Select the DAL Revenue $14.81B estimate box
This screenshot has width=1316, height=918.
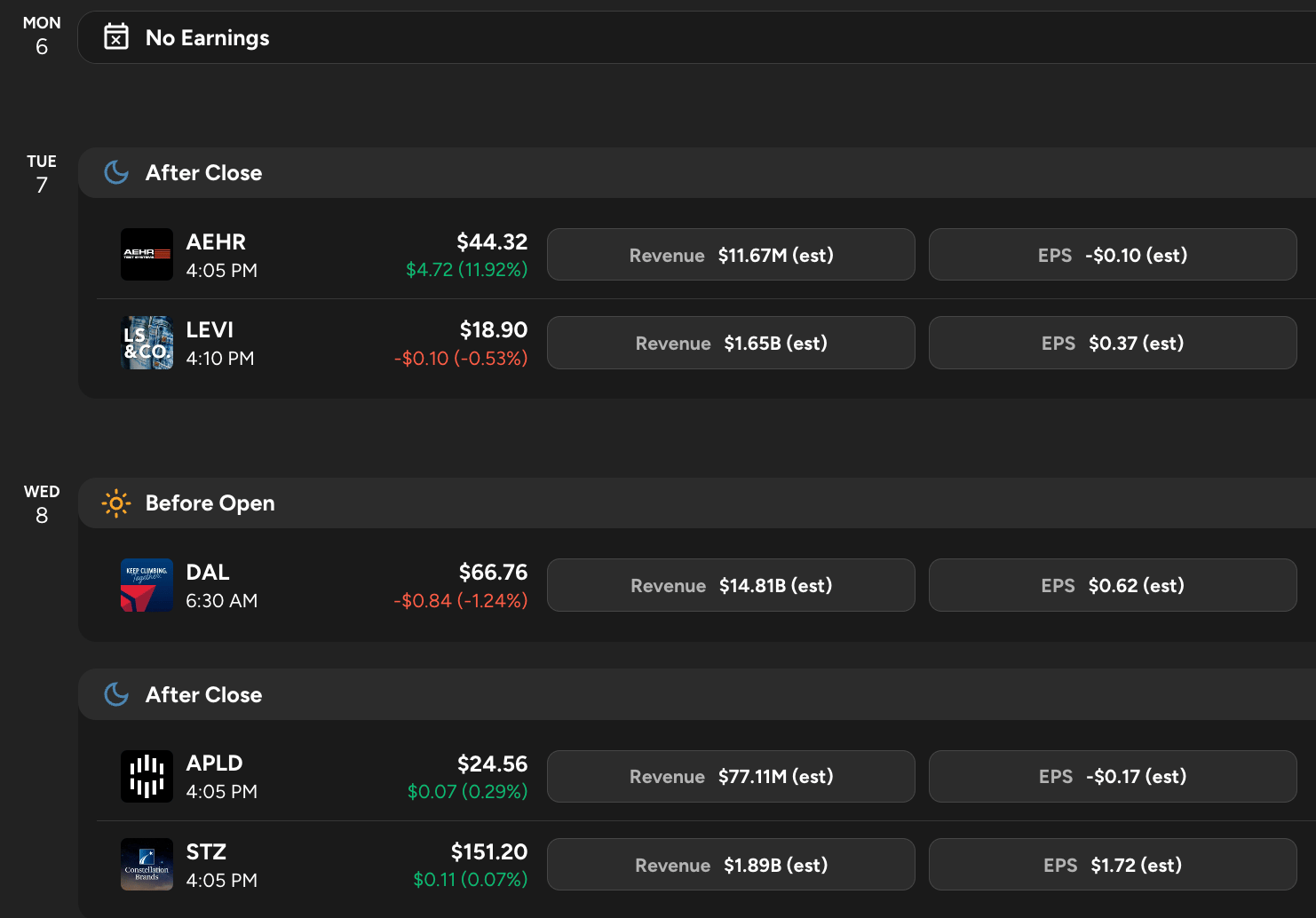(x=731, y=585)
